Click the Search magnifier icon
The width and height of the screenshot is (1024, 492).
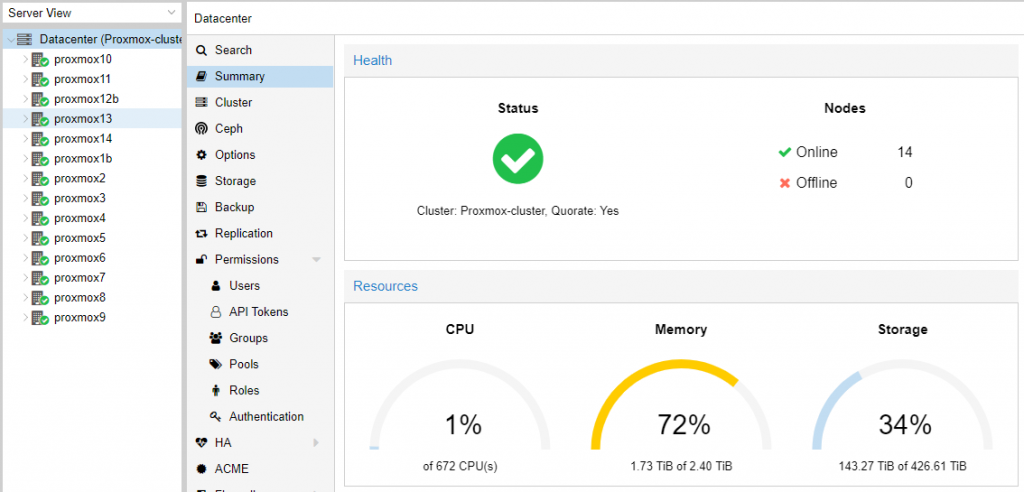pos(202,50)
